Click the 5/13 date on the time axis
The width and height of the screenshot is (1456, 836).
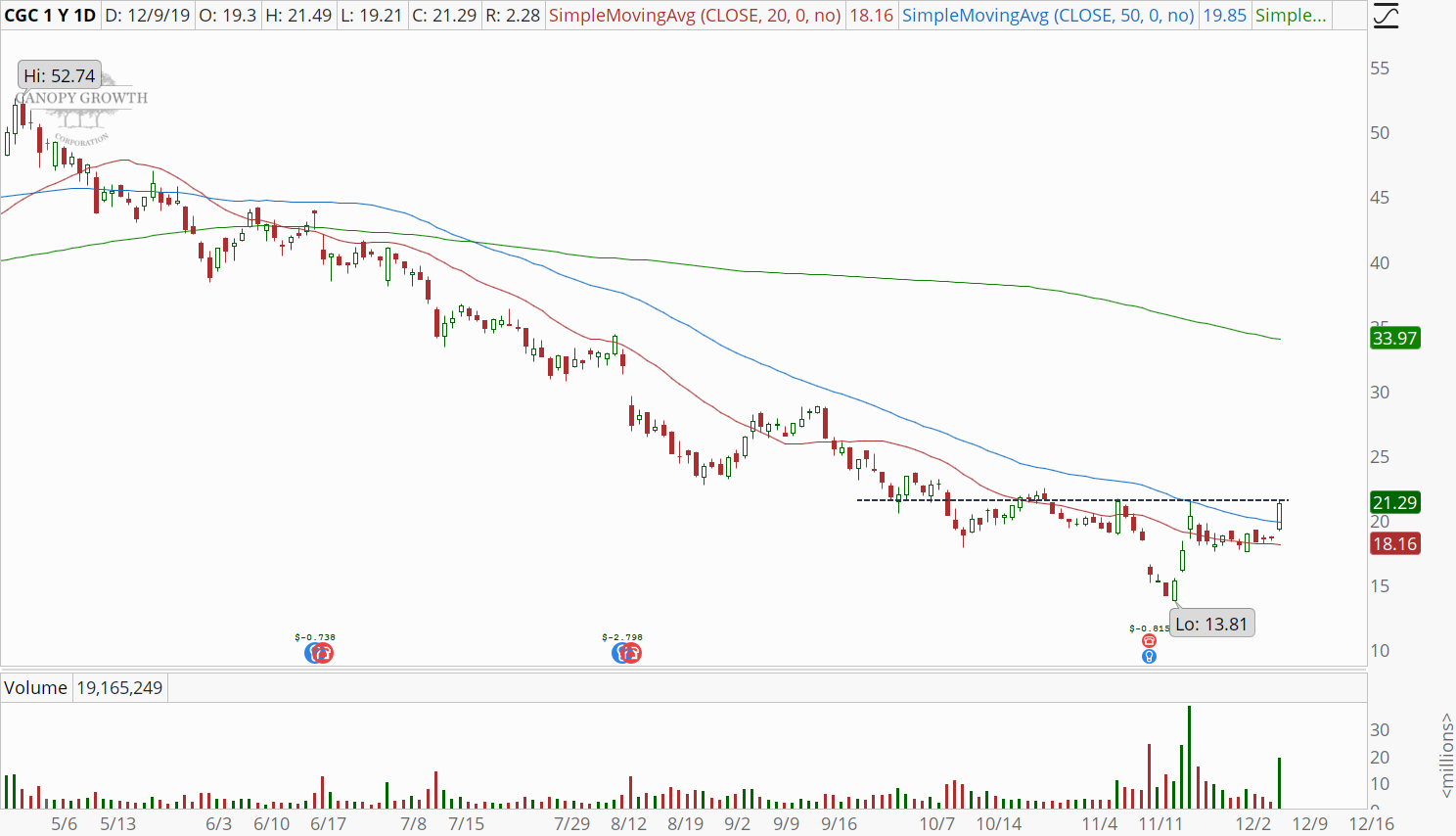pyautogui.click(x=118, y=824)
